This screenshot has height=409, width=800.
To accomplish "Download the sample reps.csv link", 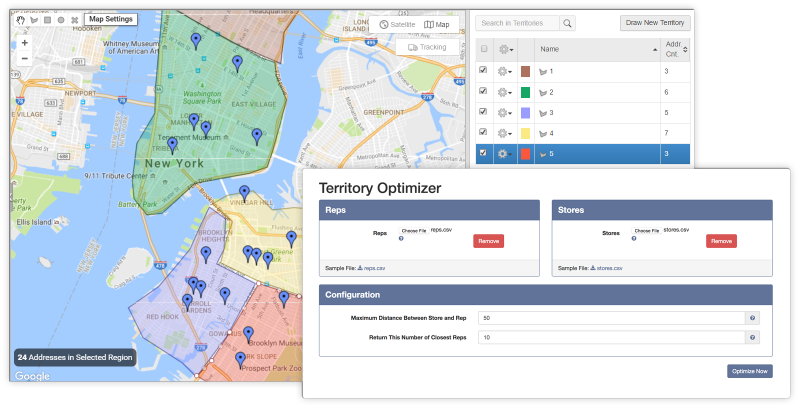I will [x=371, y=268].
